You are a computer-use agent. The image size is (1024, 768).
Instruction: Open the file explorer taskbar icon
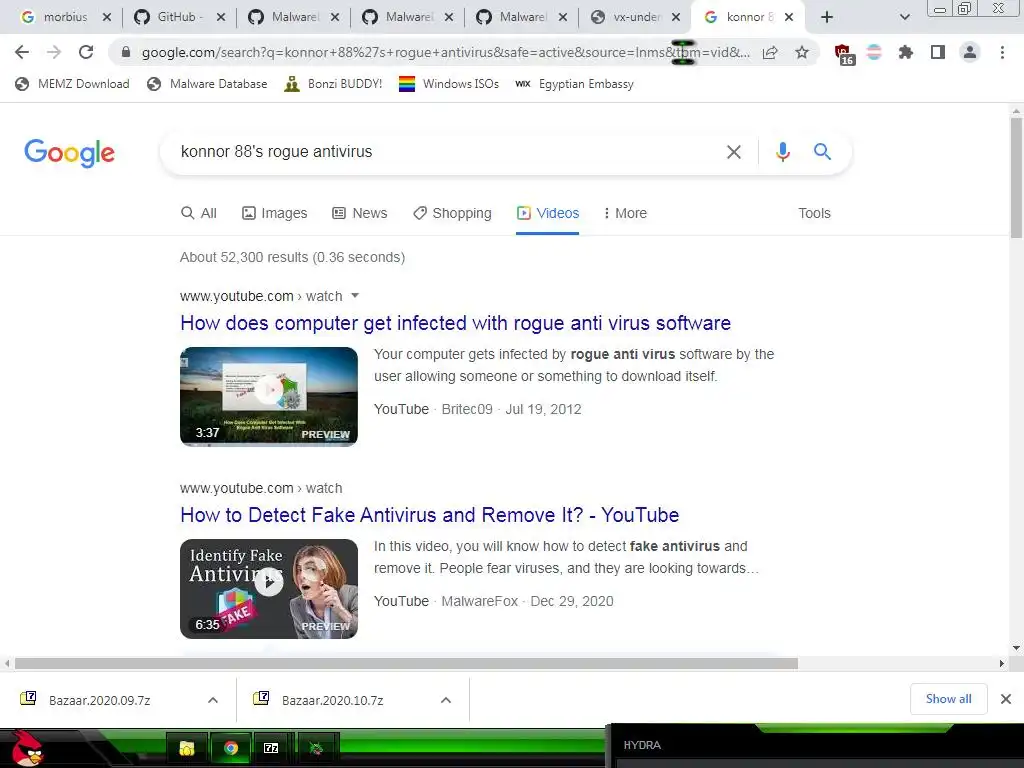(187, 748)
